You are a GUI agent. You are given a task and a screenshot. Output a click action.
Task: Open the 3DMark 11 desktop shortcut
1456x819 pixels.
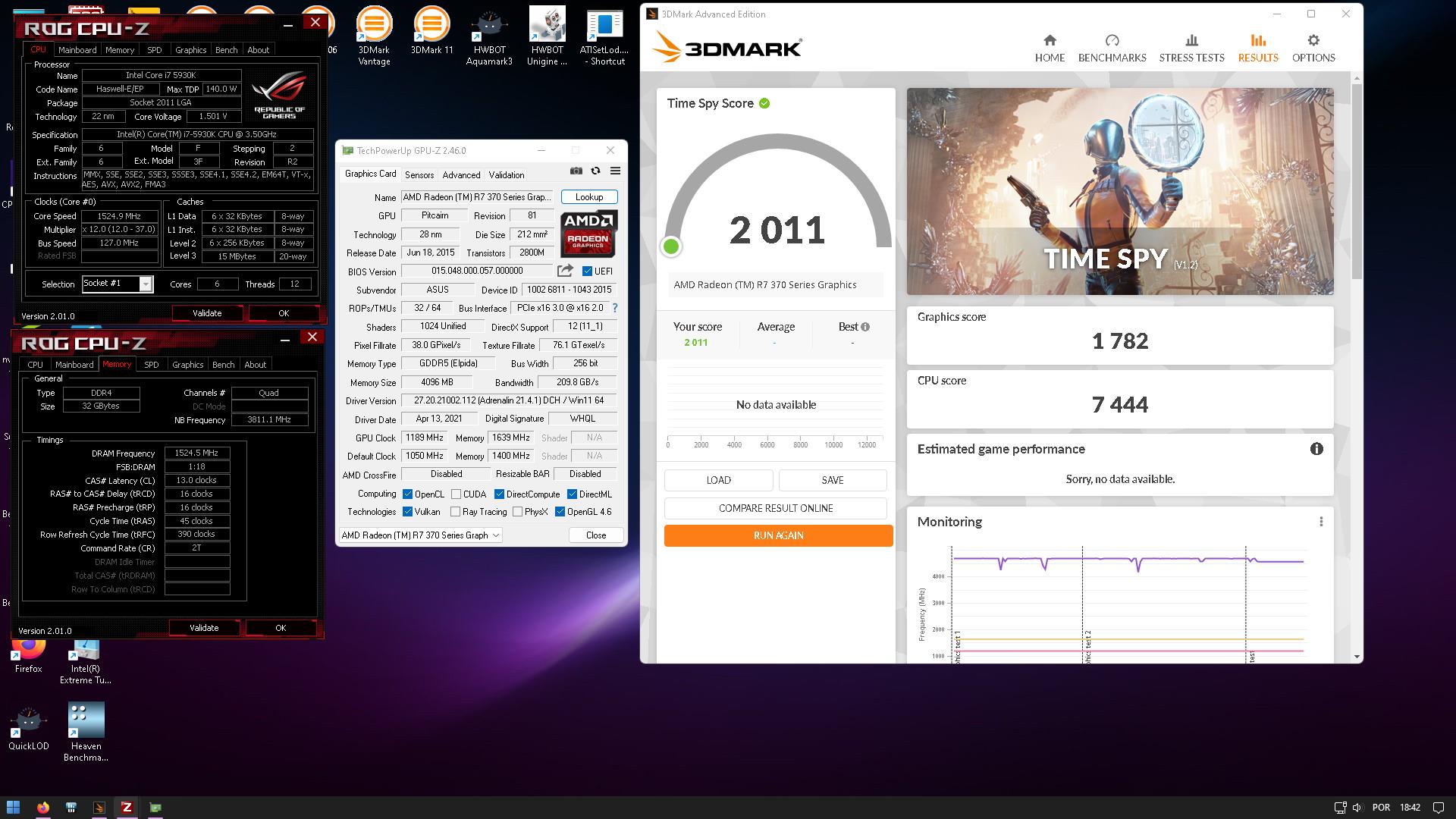coord(431,30)
